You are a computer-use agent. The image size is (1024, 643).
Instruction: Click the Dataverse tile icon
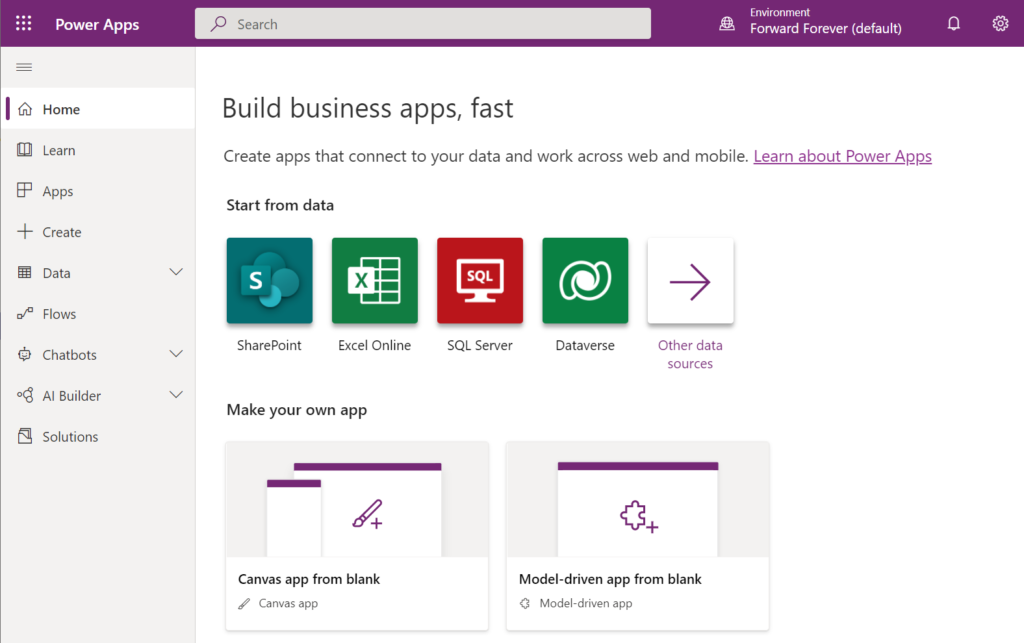pos(584,281)
